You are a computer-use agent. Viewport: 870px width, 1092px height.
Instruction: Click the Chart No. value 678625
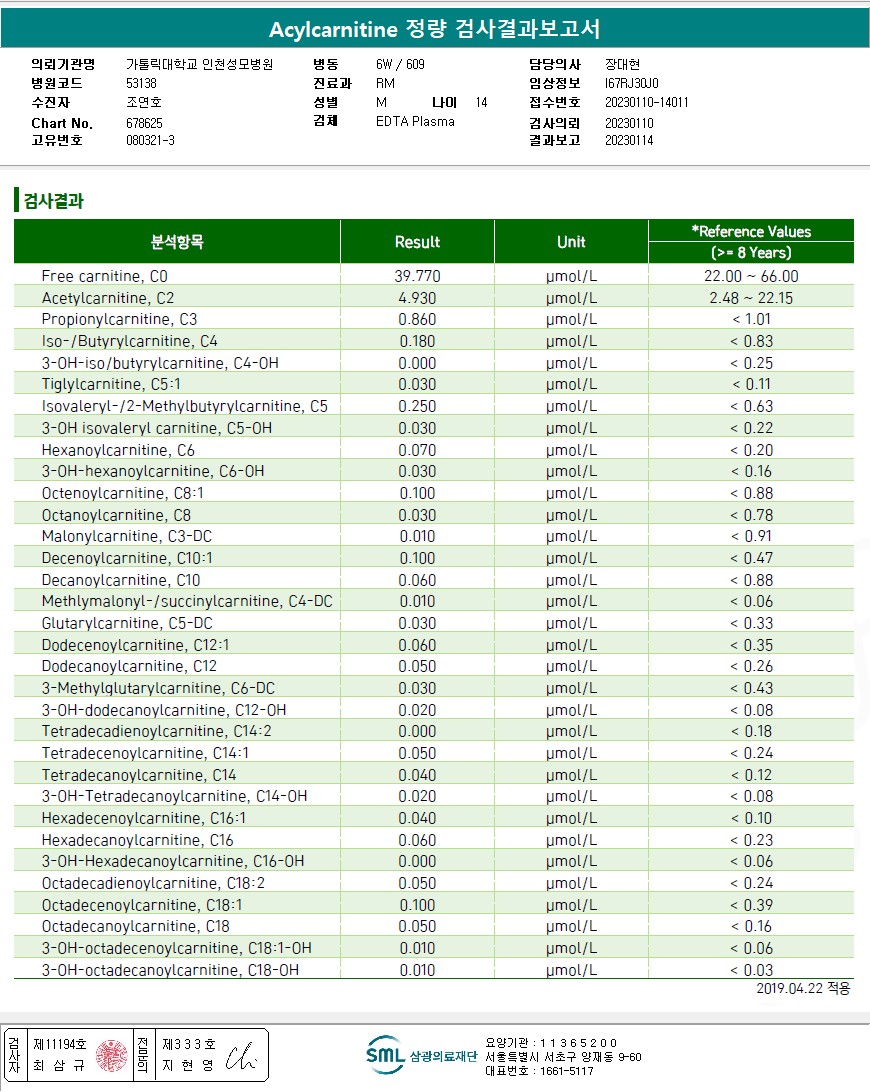pos(144,123)
